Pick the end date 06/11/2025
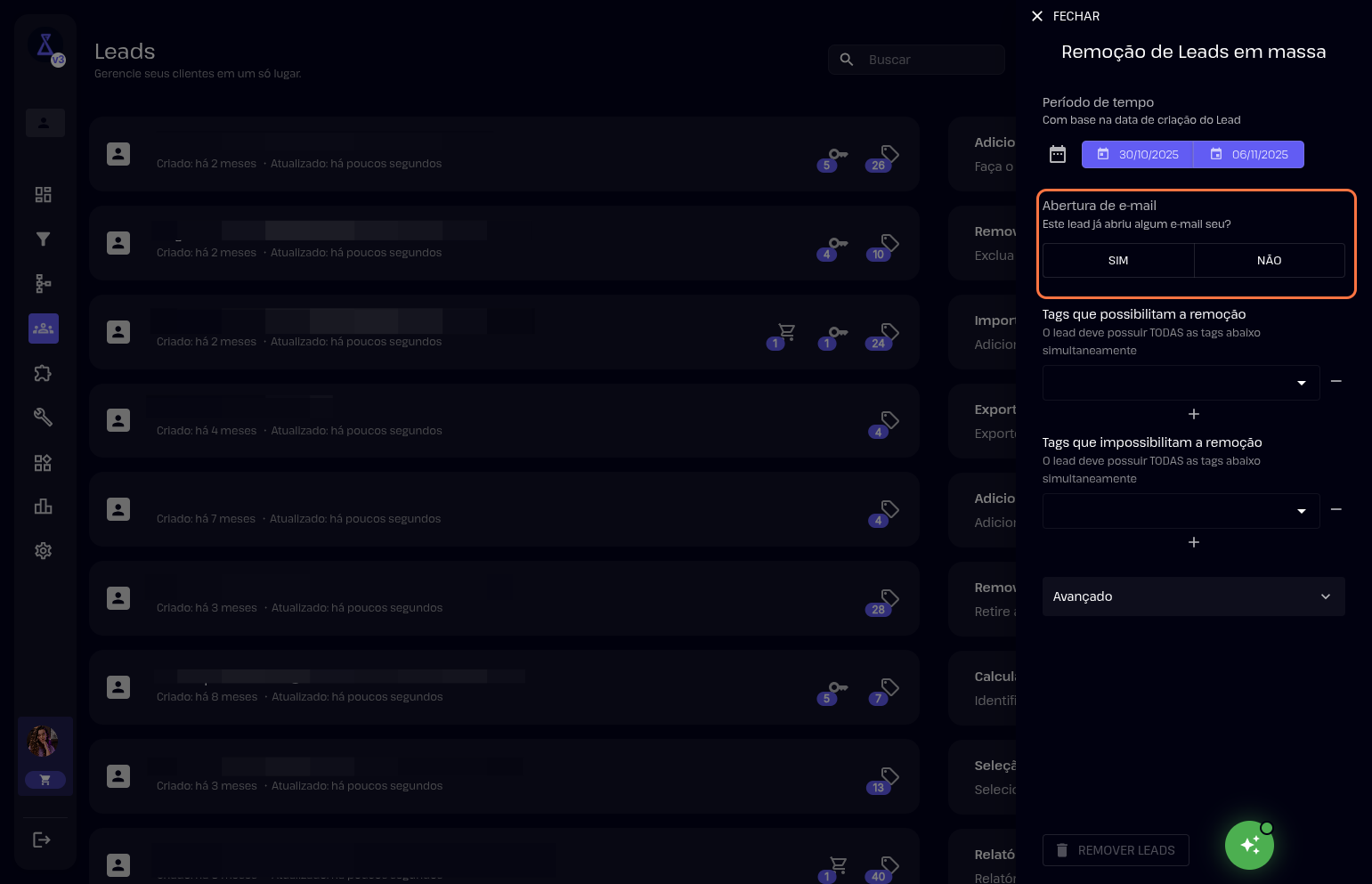The width and height of the screenshot is (1372, 884). [1249, 155]
